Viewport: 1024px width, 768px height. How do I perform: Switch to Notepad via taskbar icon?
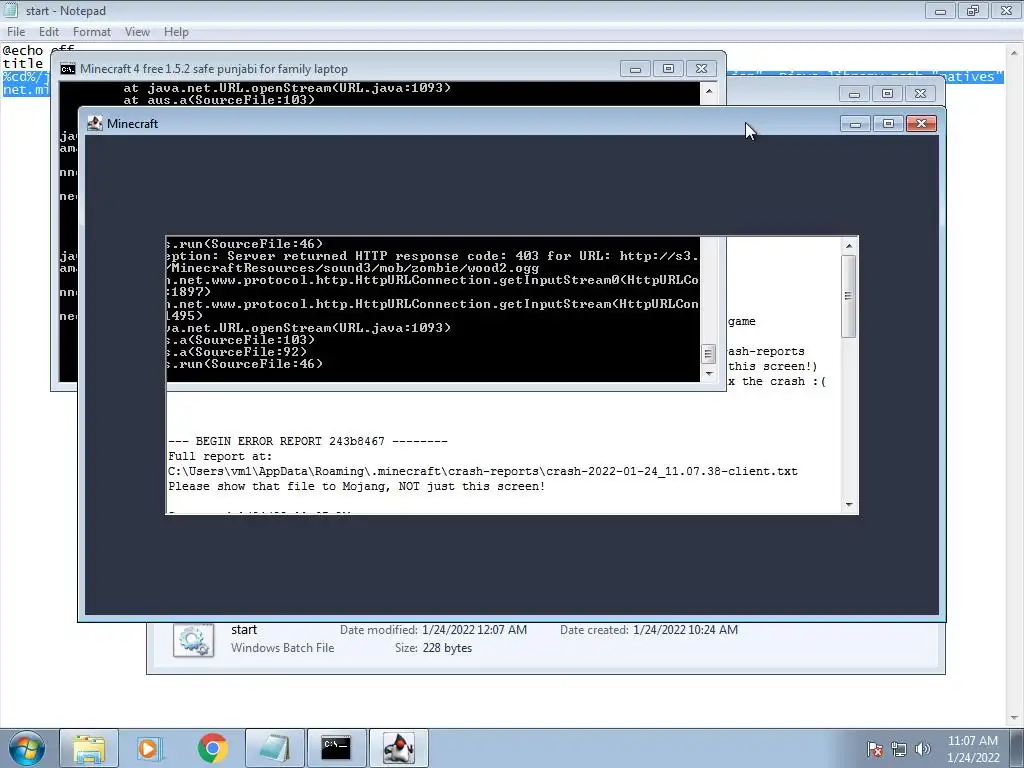pos(274,748)
